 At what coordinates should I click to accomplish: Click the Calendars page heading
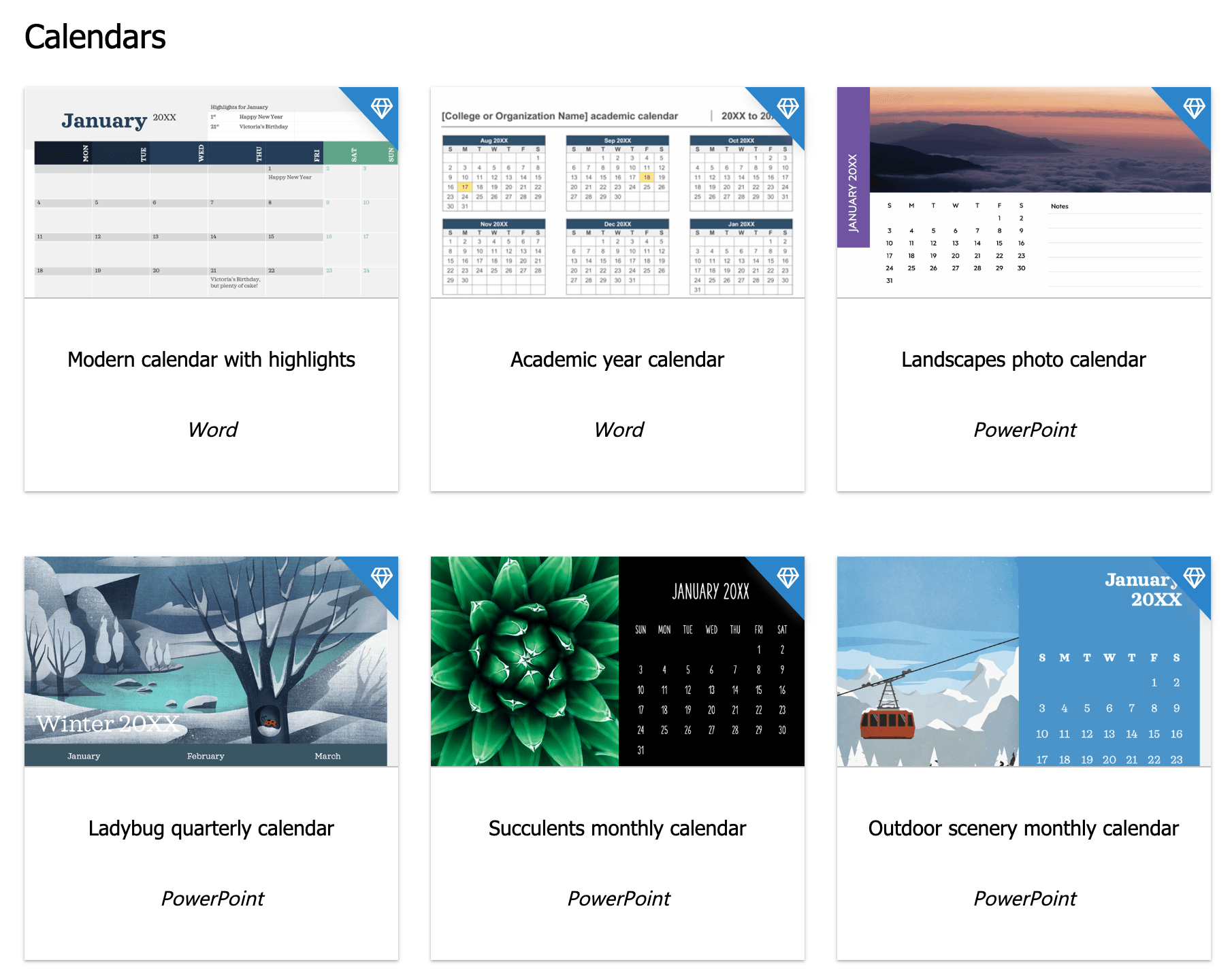pos(95,37)
